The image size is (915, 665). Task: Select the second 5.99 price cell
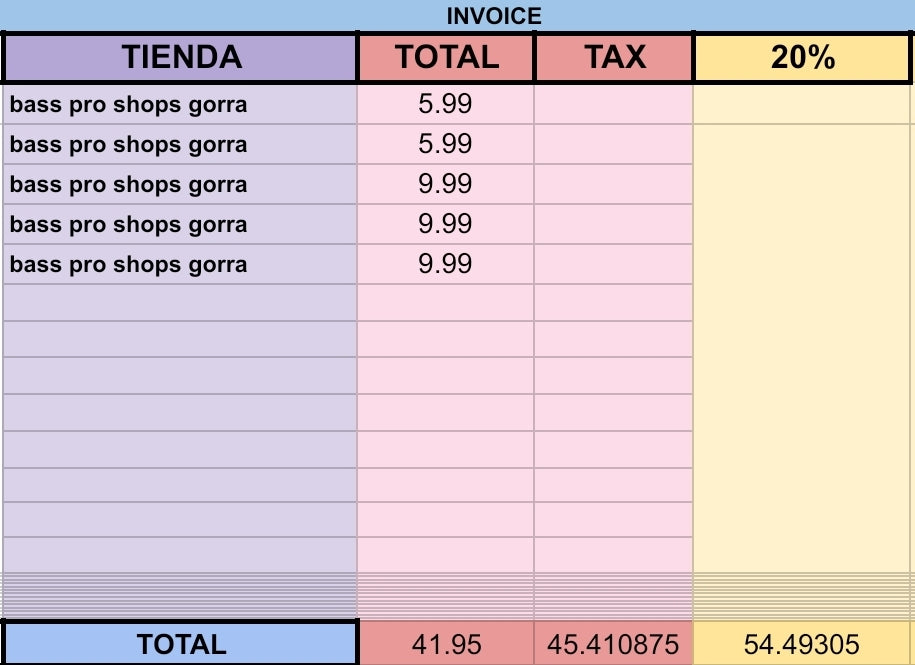point(445,145)
